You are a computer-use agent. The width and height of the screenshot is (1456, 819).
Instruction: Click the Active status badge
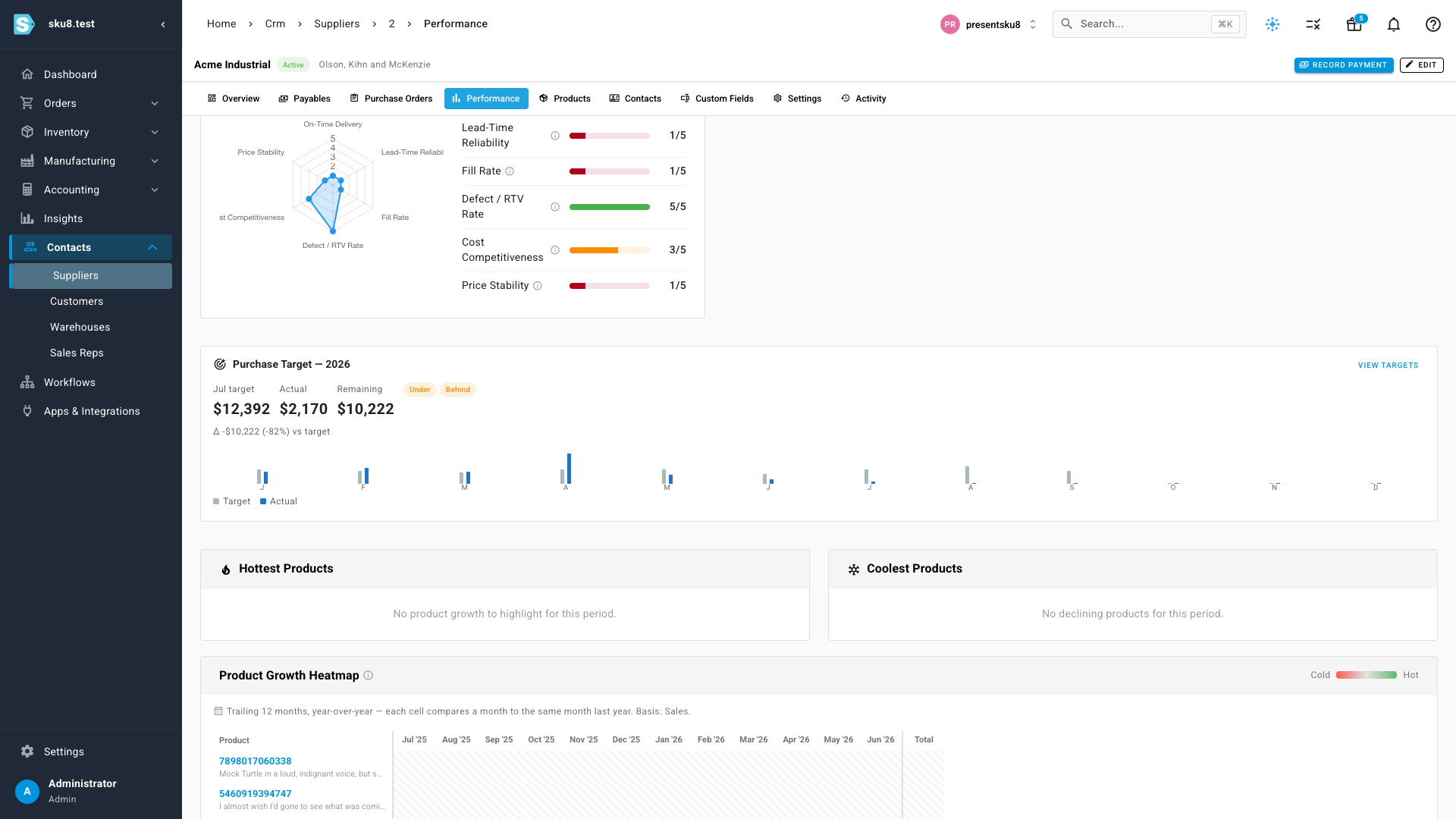click(293, 65)
